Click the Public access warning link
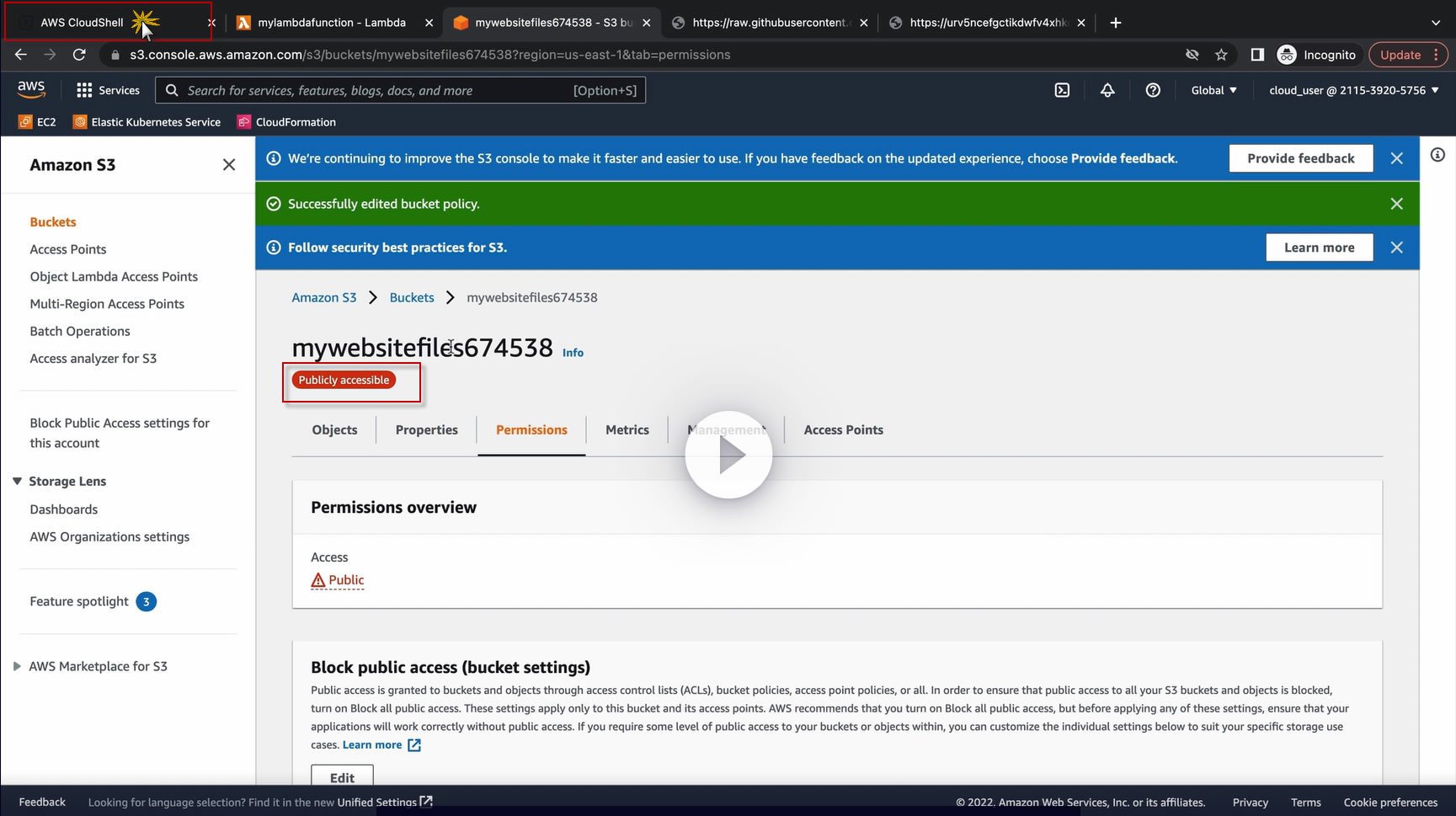The width and height of the screenshot is (1456, 816). (x=338, y=580)
